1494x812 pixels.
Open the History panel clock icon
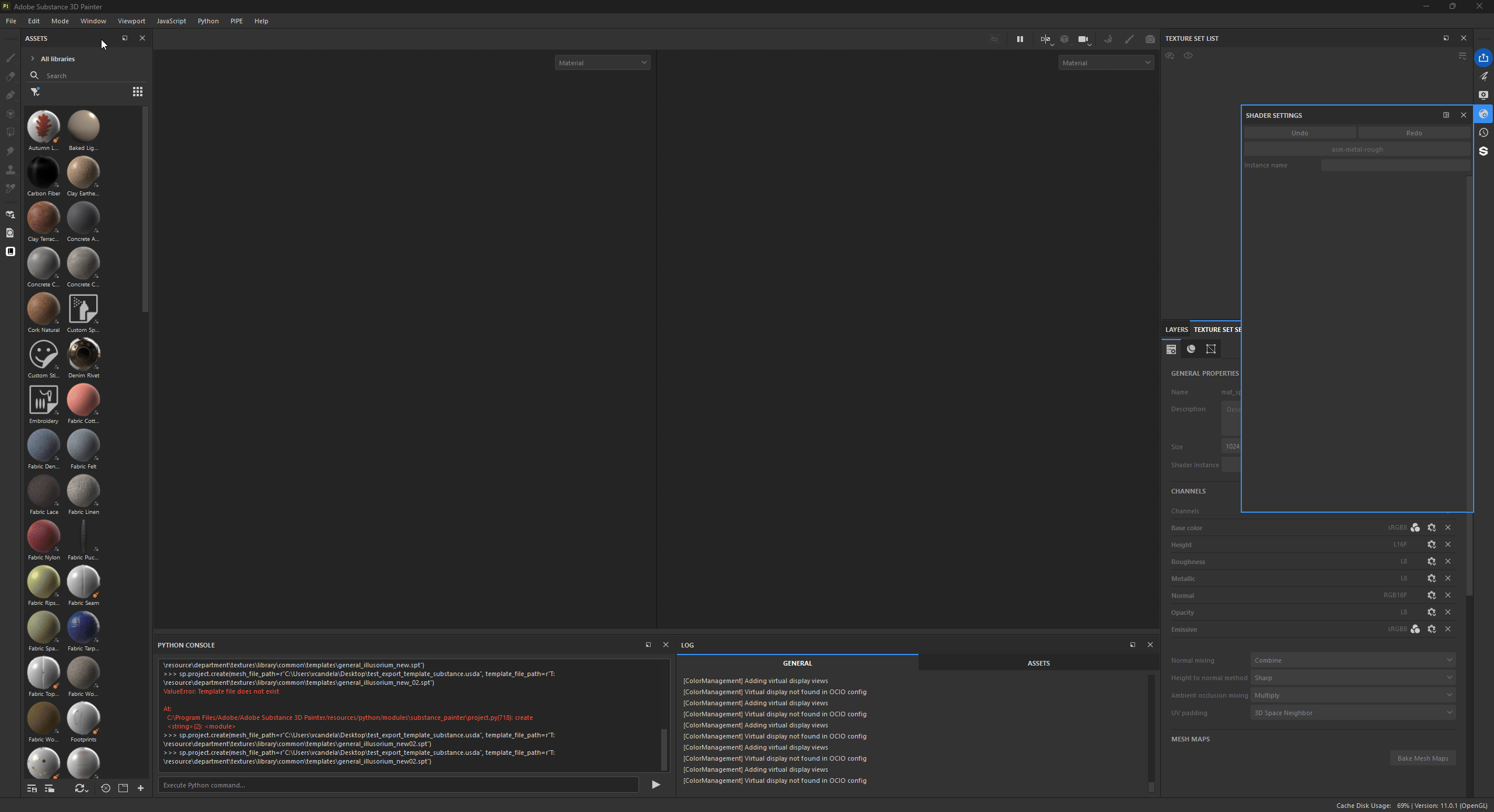tap(1483, 133)
